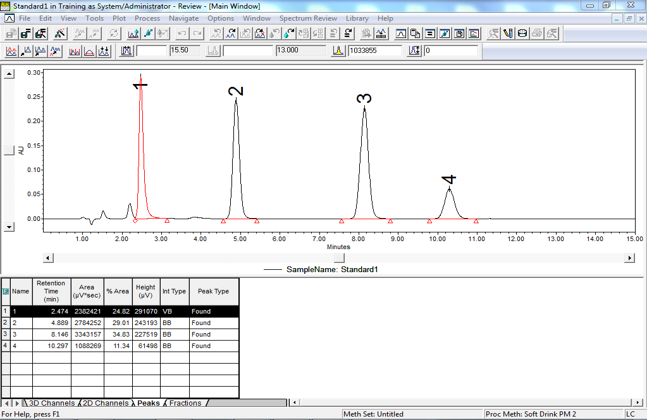Switch to the 3D Channels tab

tap(51, 403)
